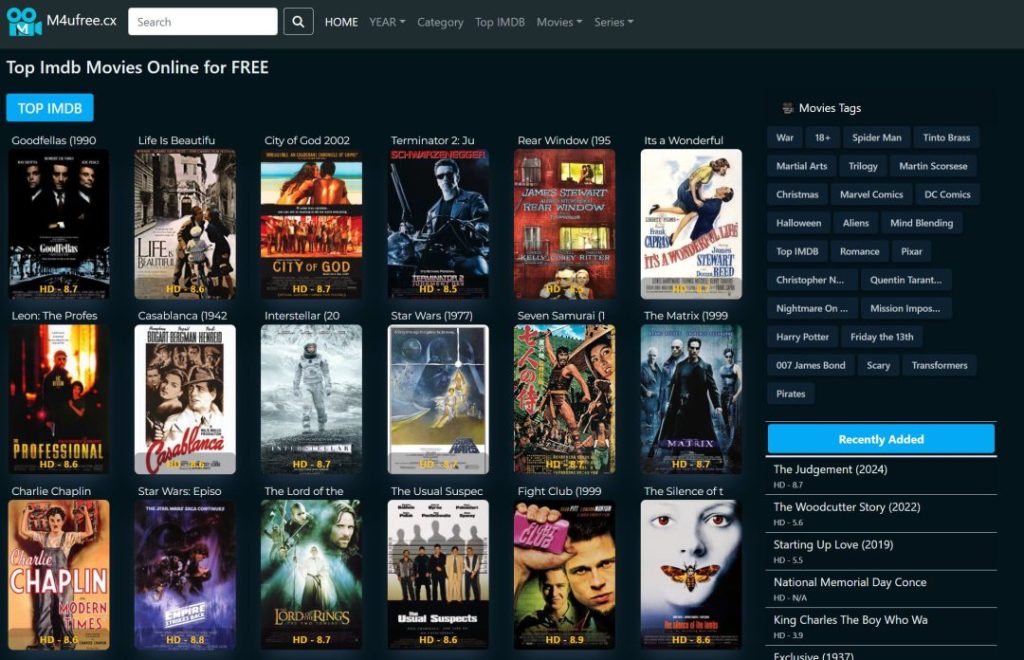Select the Tinto Brass tag
This screenshot has height=660, width=1024.
pos(946,138)
